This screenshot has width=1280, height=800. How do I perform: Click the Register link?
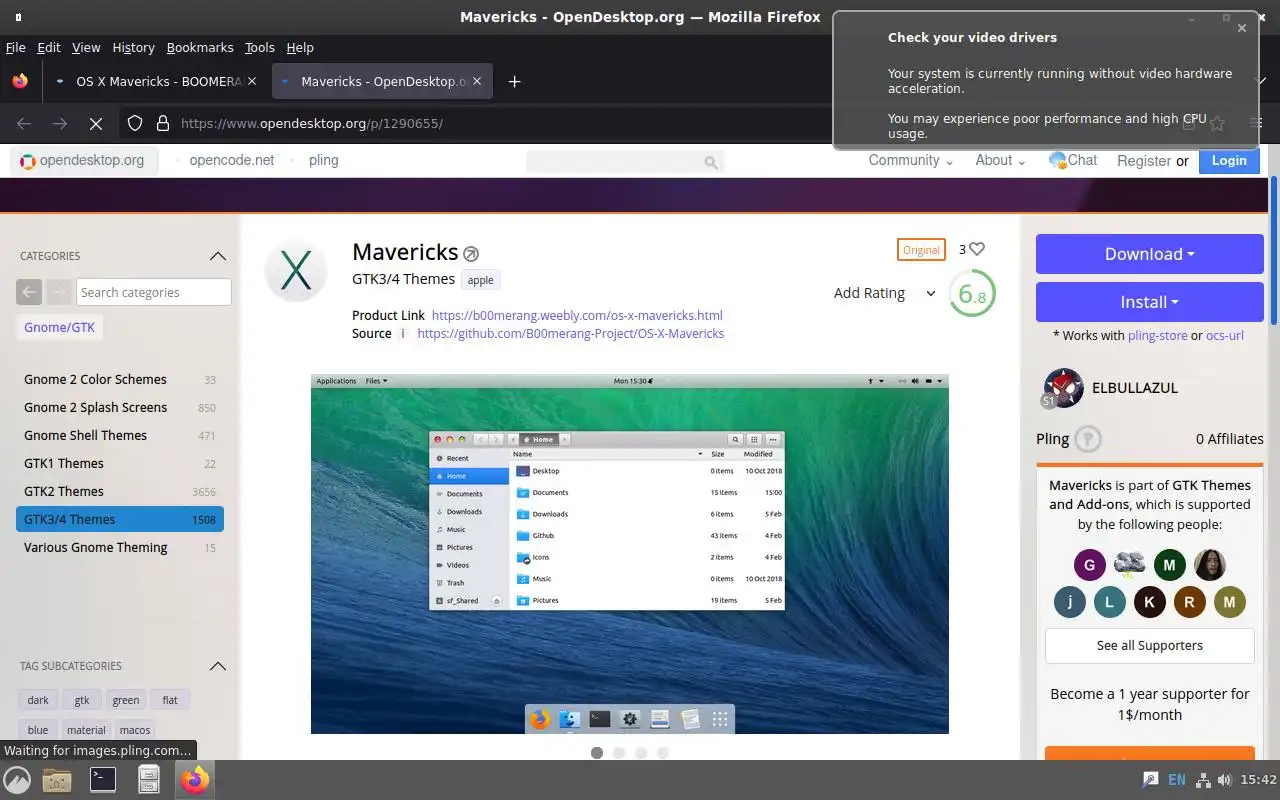coord(1144,161)
